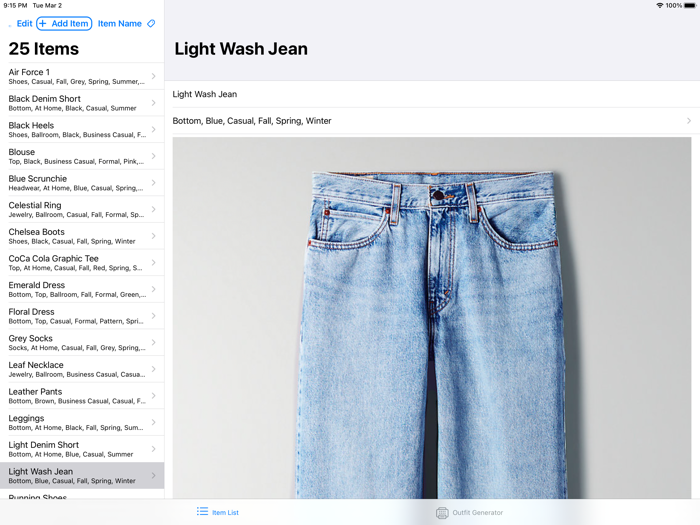Open Grey Socks row chevron
Image resolution: width=700 pixels, height=525 pixels.
[x=154, y=342]
